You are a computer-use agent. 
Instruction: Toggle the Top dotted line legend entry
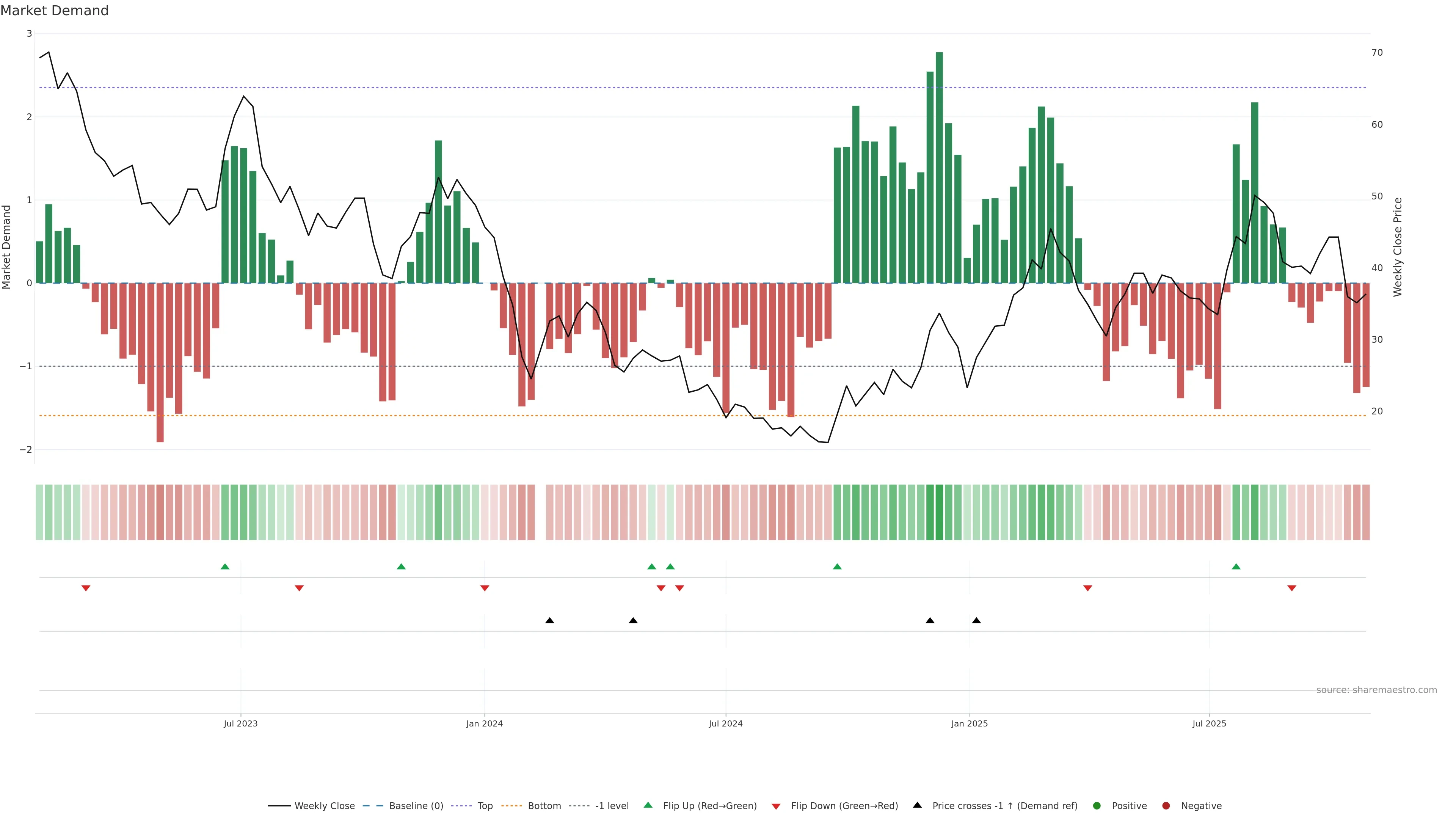(485, 805)
